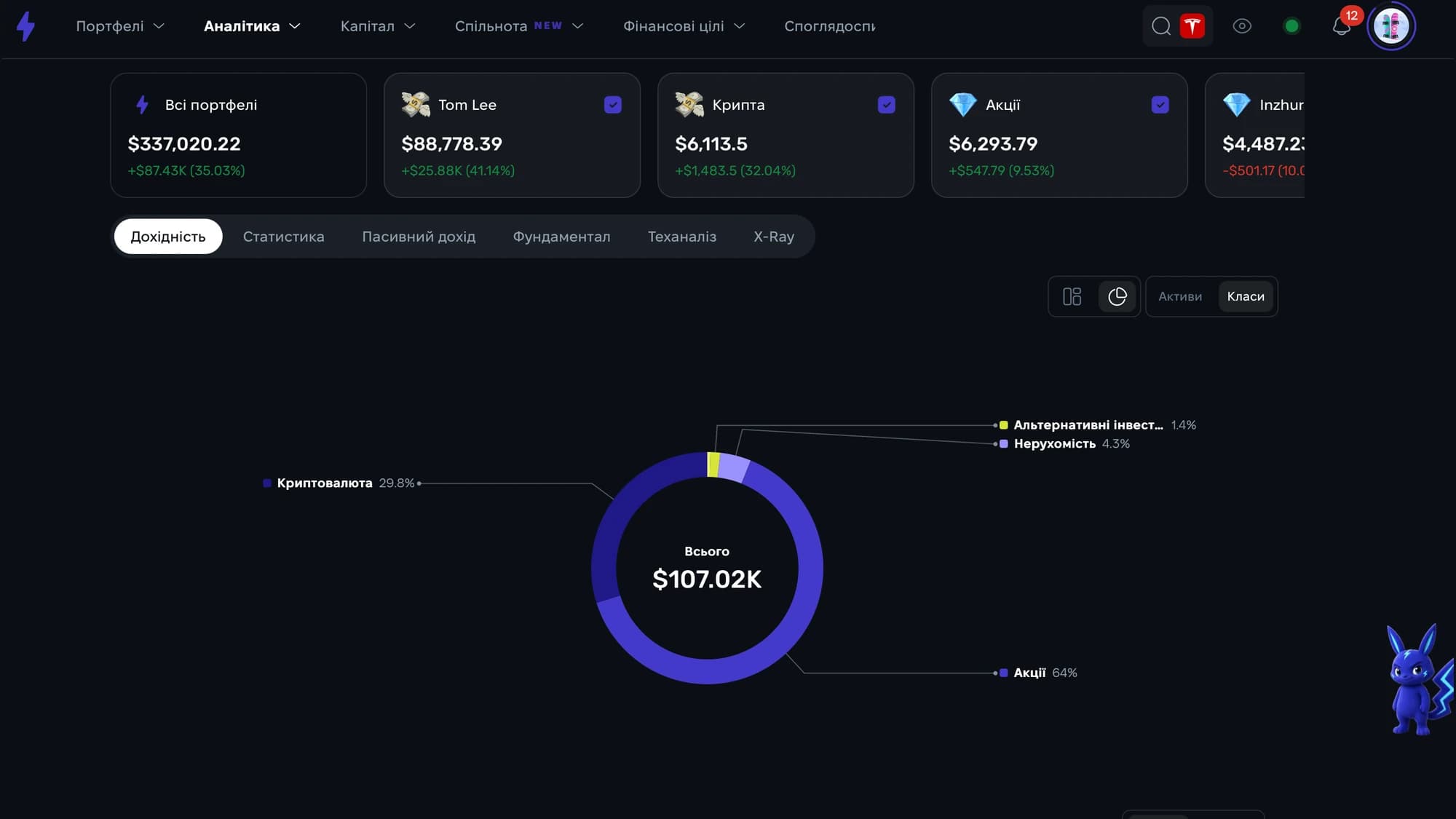The width and height of the screenshot is (1456, 819).
Task: Toggle balance visibility with eye icon
Action: click(x=1242, y=26)
